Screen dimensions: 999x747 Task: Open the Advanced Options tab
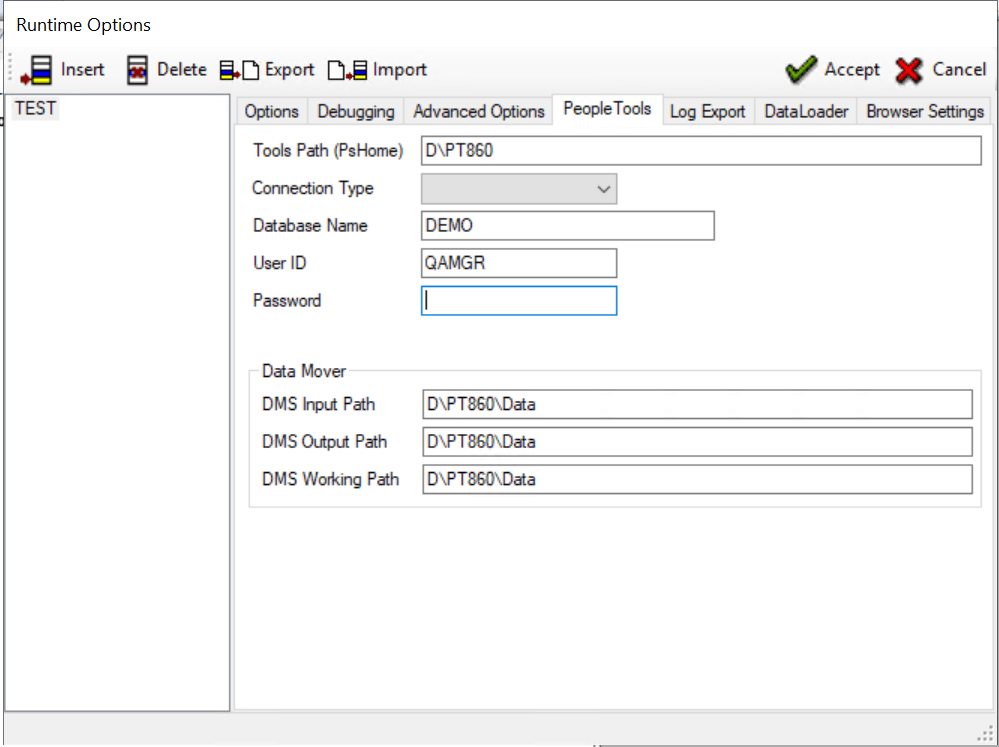[x=478, y=111]
